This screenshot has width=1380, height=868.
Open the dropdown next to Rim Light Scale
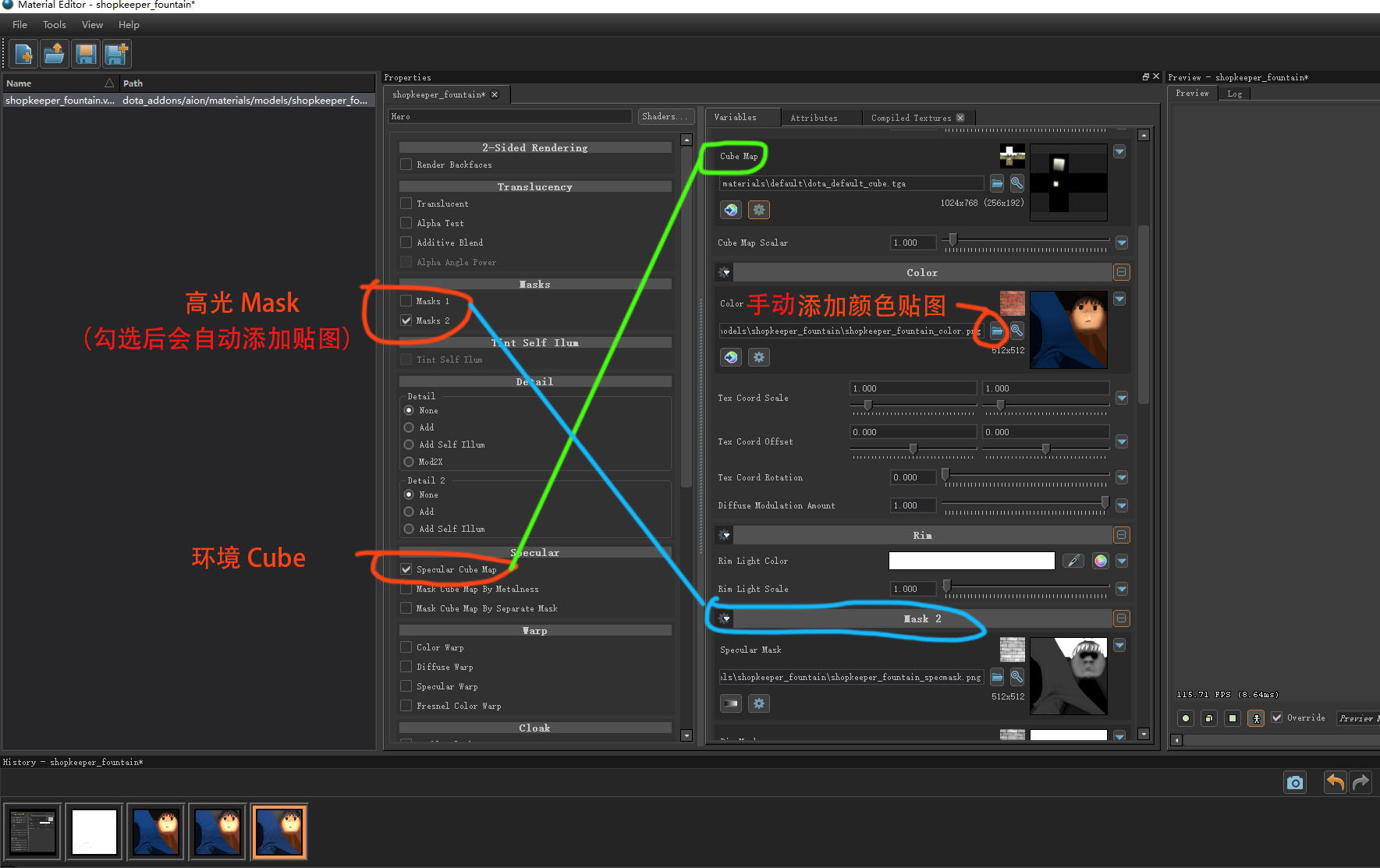pyautogui.click(x=1122, y=589)
